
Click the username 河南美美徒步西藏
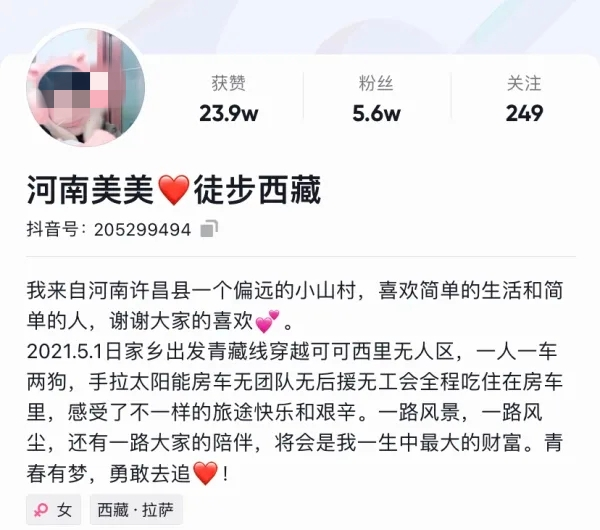tap(174, 190)
